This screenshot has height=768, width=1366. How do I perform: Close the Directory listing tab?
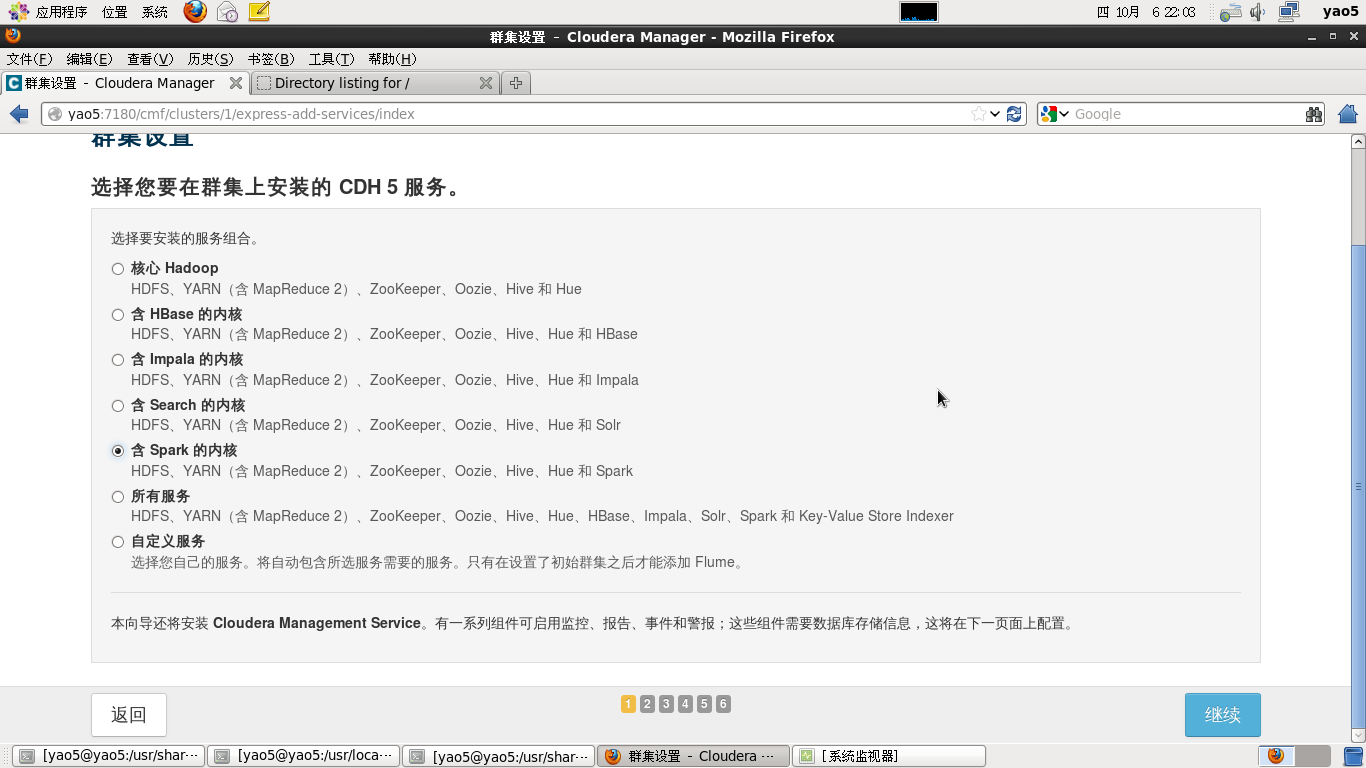pos(486,83)
